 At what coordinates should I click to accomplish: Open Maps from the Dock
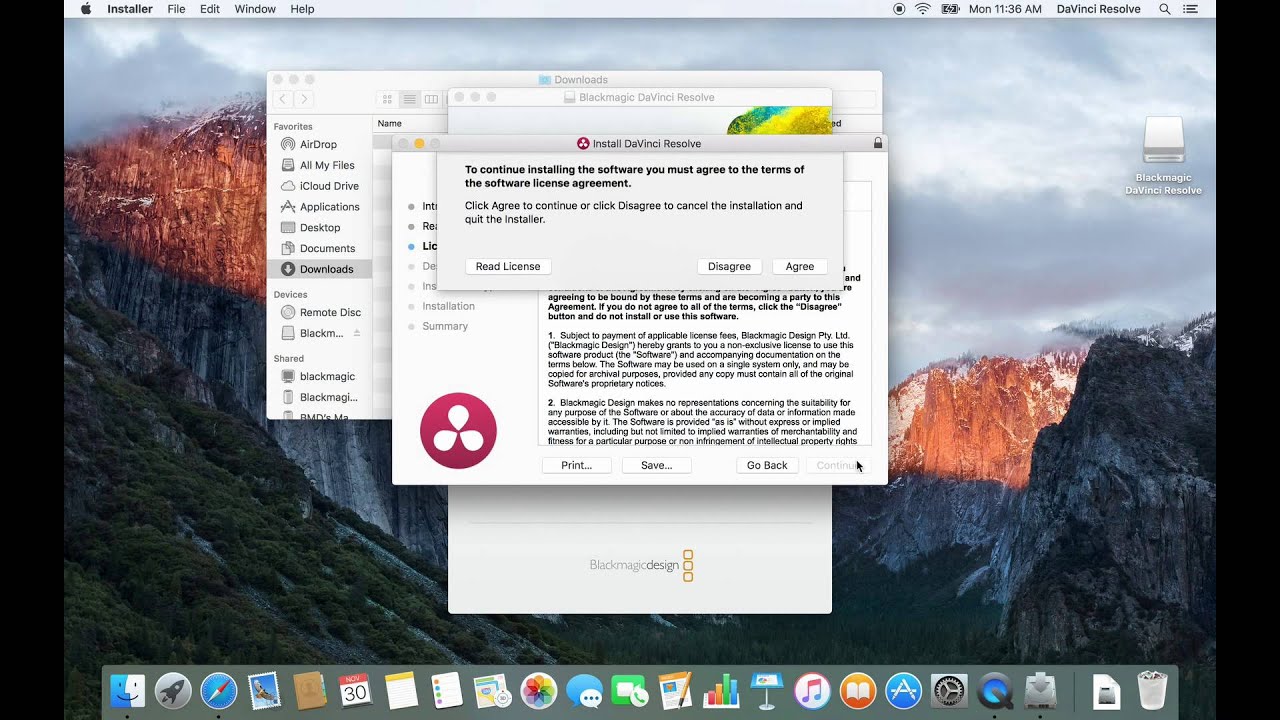coord(492,691)
